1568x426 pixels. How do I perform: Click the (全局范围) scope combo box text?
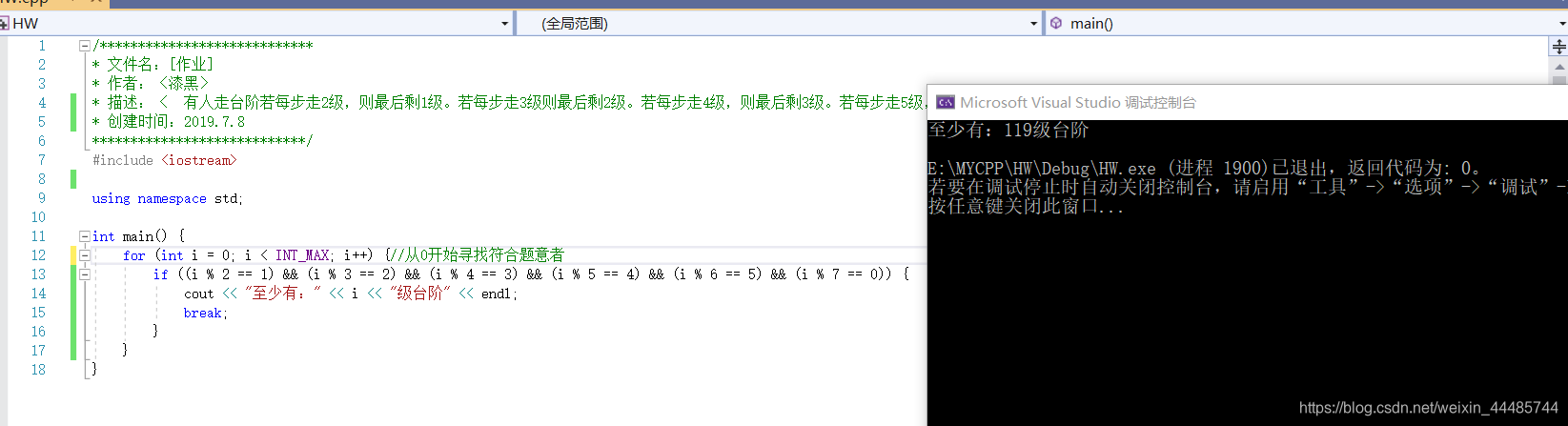coord(575,24)
